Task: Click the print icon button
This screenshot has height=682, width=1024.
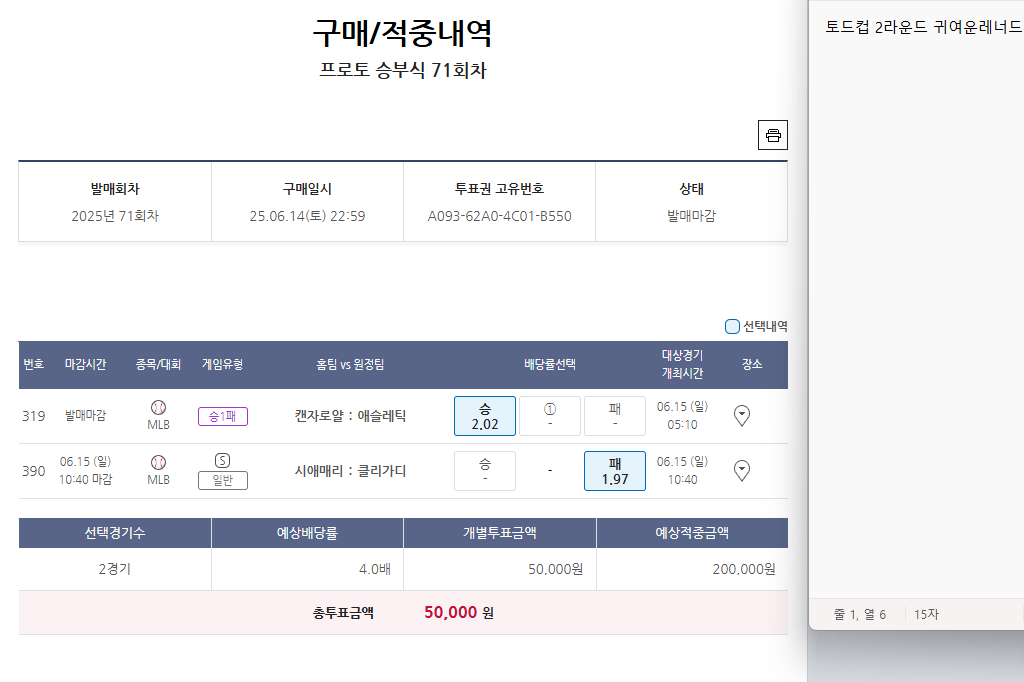Action: pos(773,135)
